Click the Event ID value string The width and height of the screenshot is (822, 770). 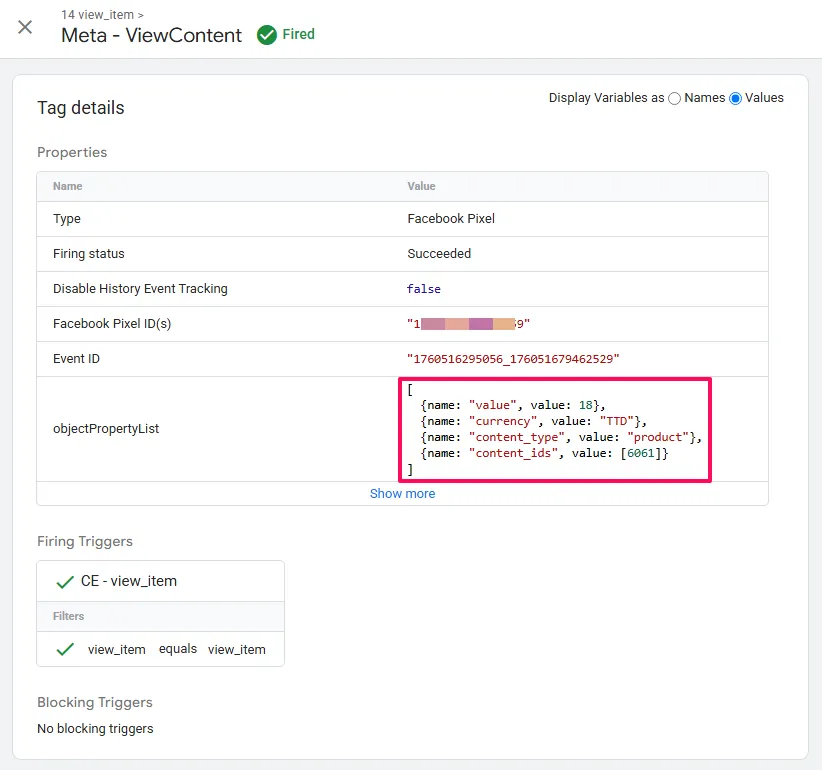coord(514,359)
